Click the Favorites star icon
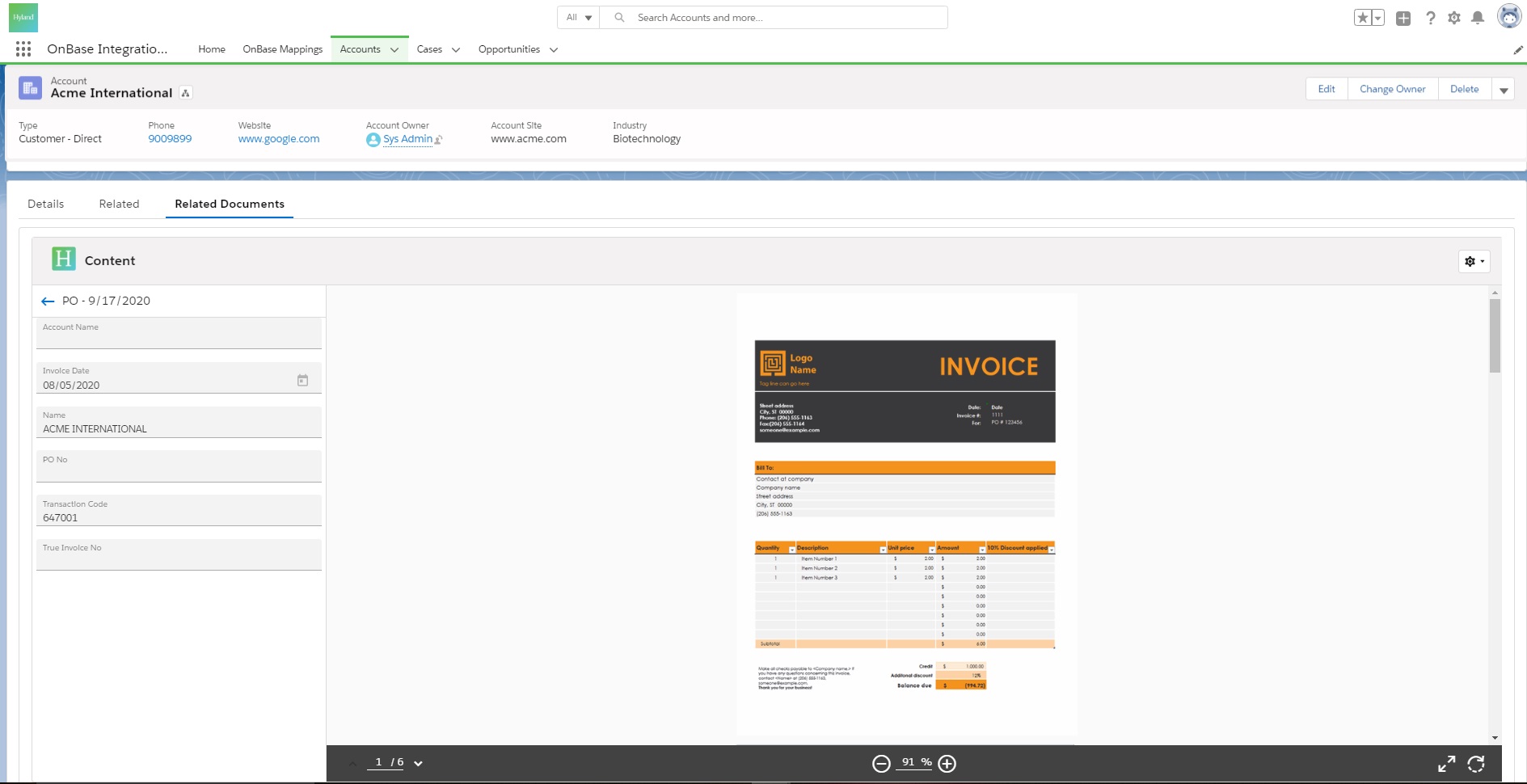Image resolution: width=1527 pixels, height=784 pixels. [1363, 18]
